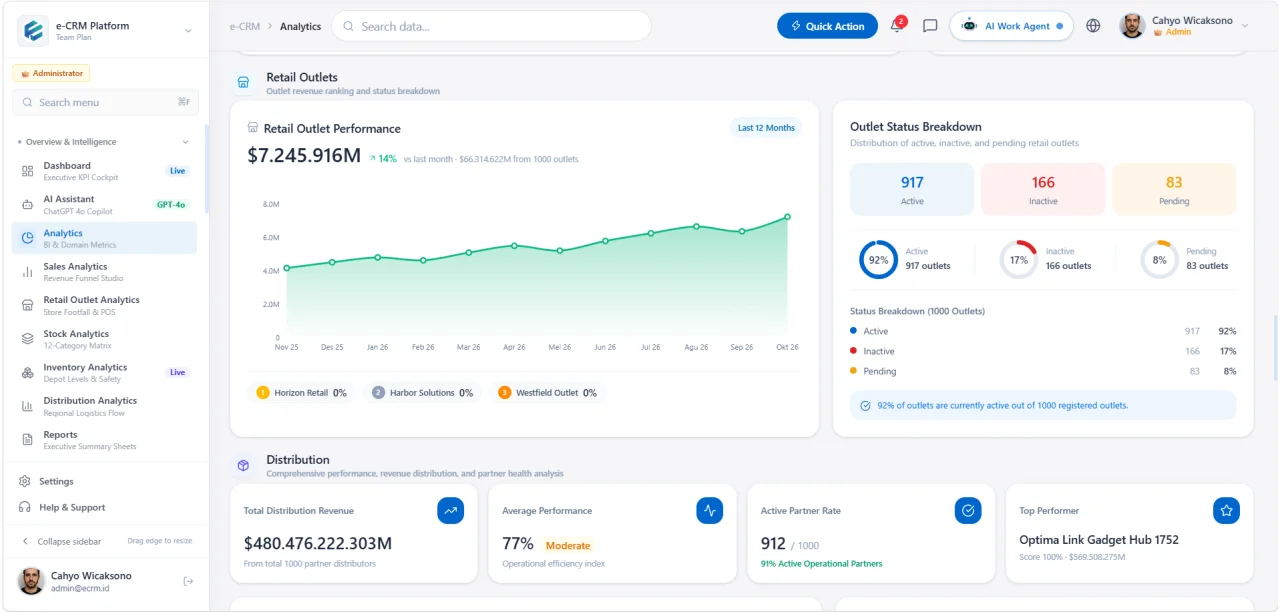Expand the e-CRM Platform workspace dropdown
Screen dimensions: 1280x612
click(188, 31)
